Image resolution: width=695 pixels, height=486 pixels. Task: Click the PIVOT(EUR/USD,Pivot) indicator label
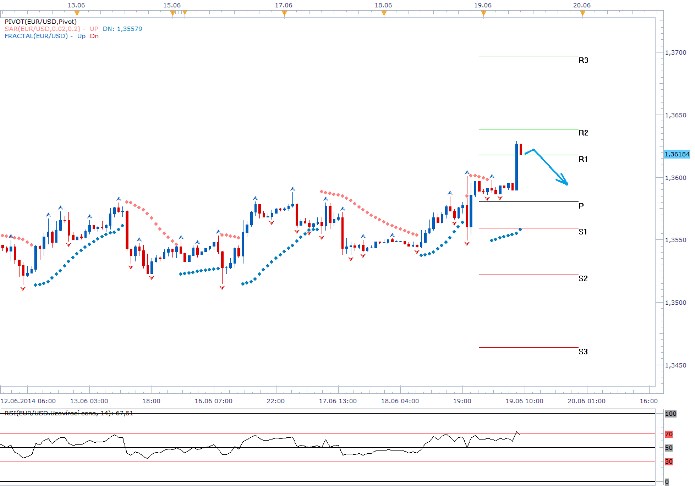[40, 21]
